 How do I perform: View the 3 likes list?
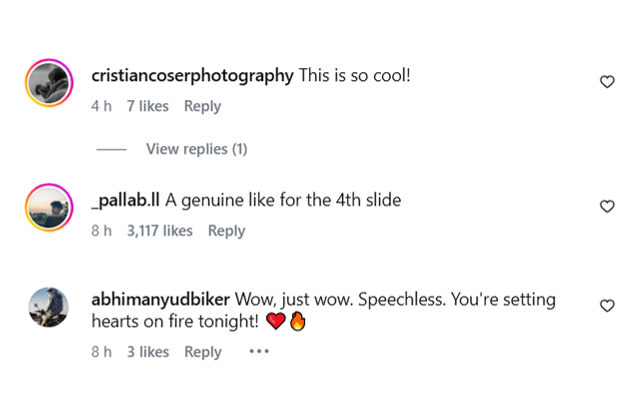point(147,352)
